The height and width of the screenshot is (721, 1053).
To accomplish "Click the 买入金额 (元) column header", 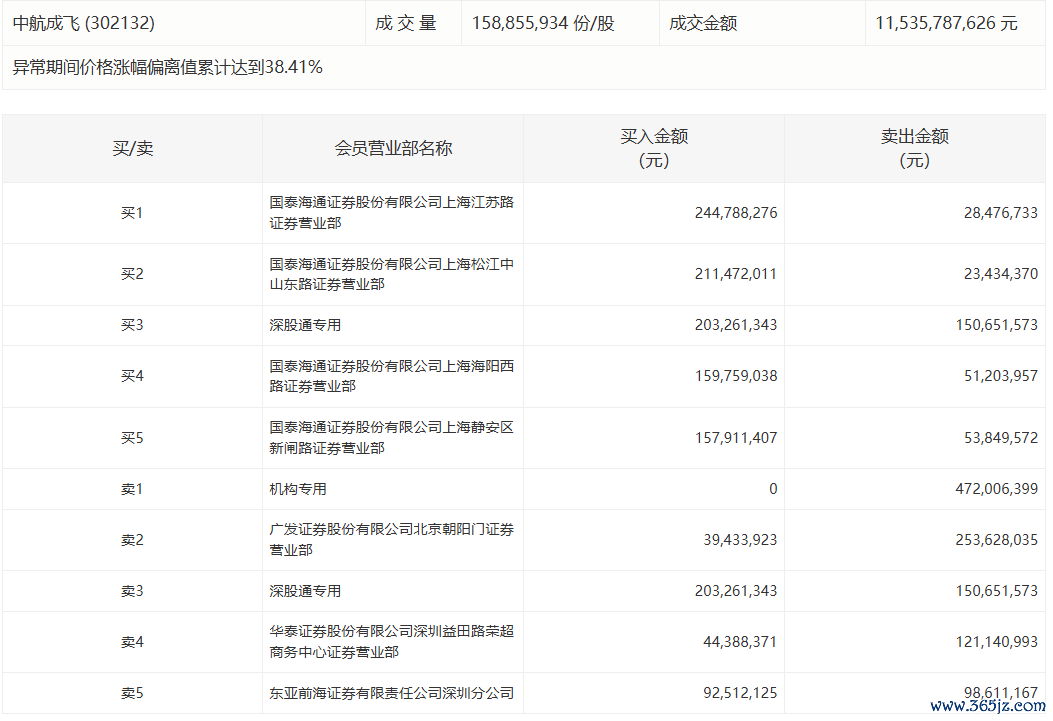I will (x=654, y=148).
